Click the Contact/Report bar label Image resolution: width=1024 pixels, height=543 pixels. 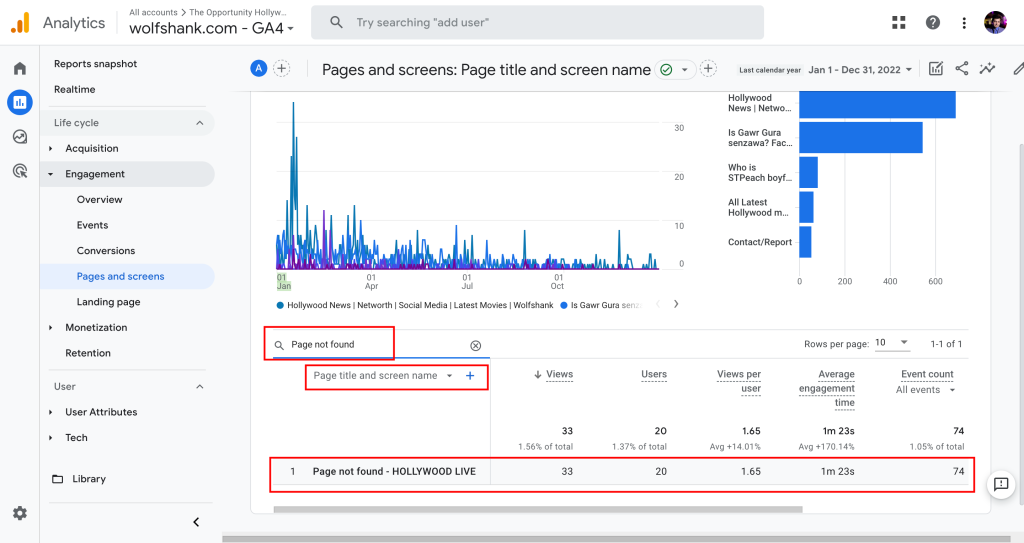[760, 242]
